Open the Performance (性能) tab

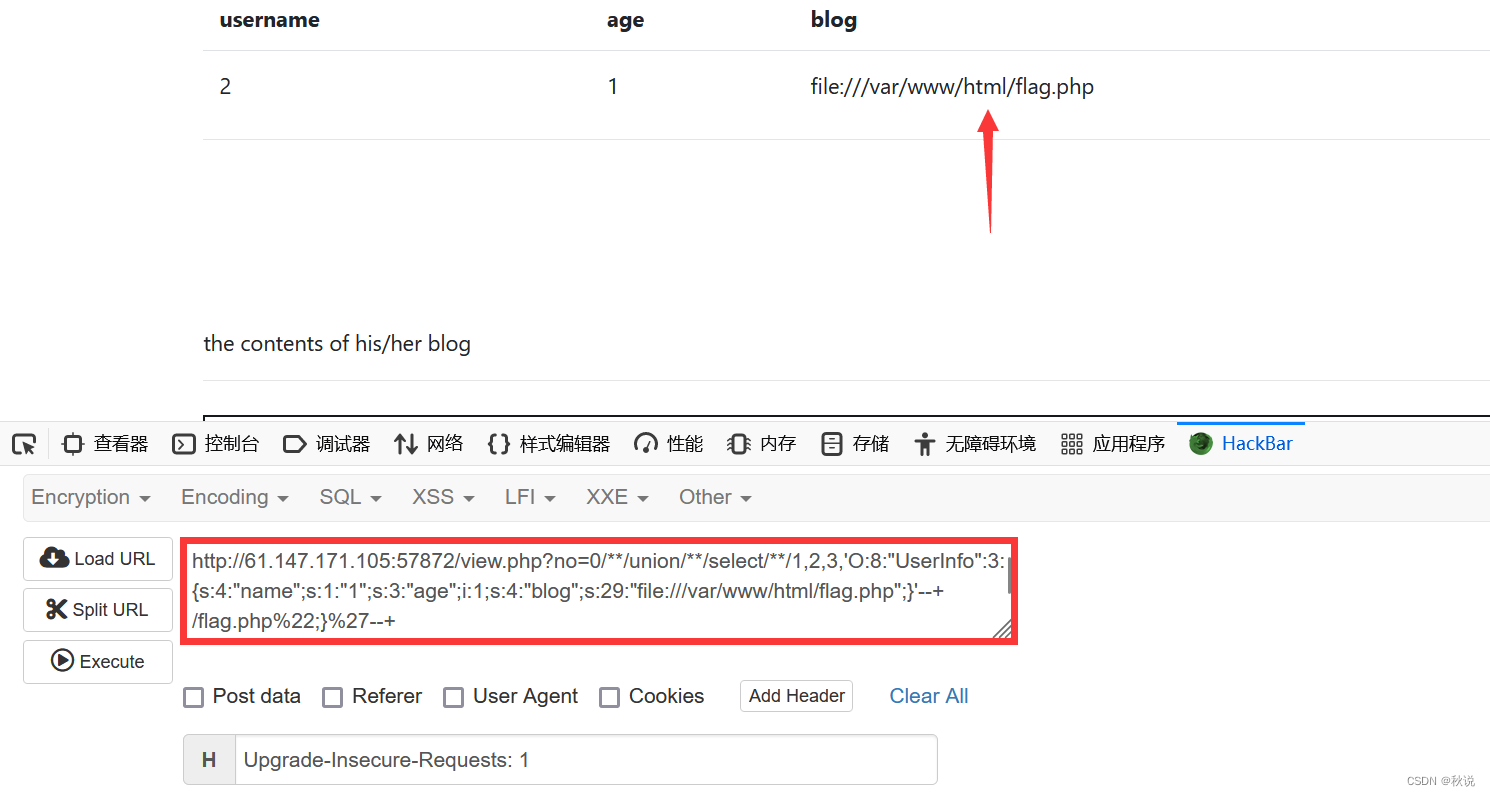coord(669,444)
